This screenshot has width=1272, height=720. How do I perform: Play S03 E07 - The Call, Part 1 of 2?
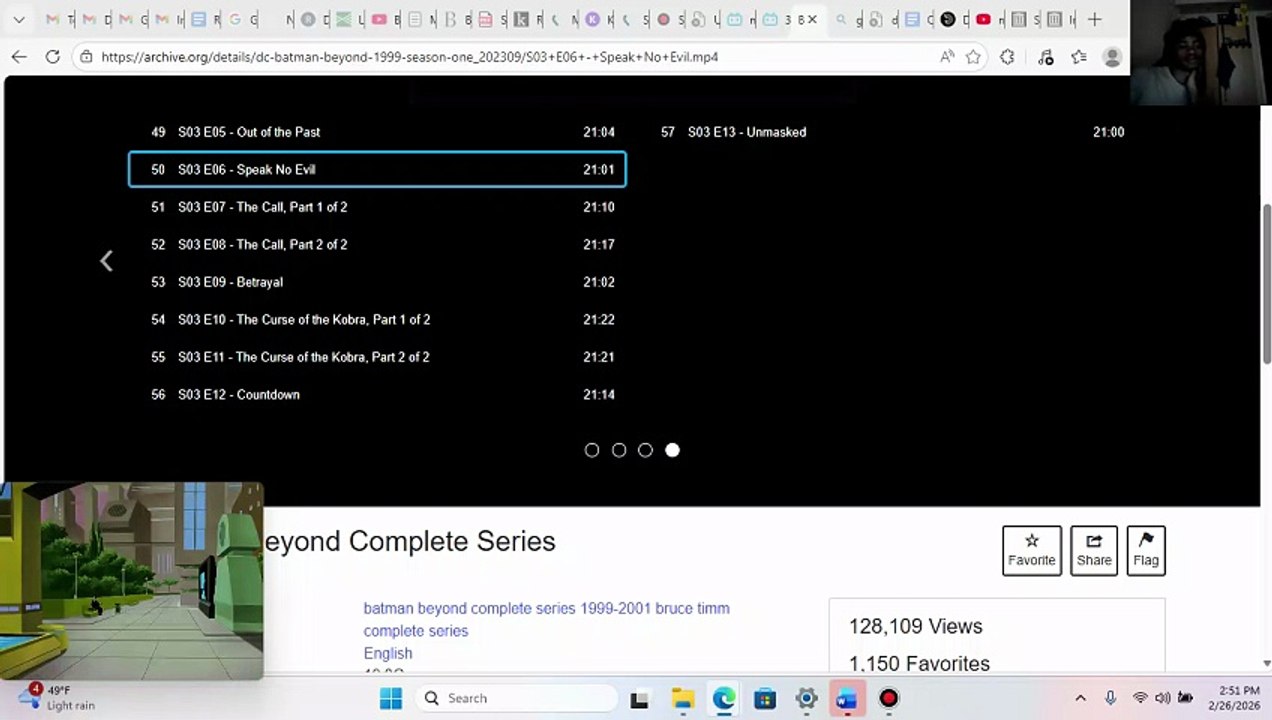point(378,207)
